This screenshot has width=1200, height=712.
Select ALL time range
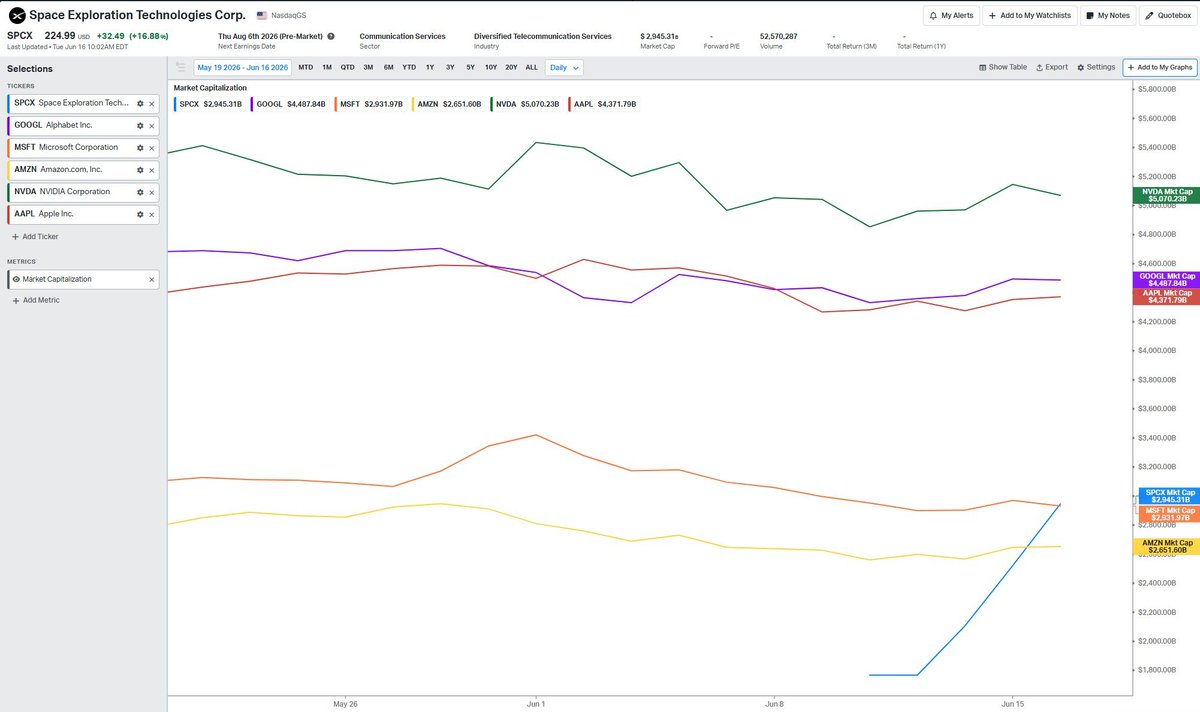tap(531, 67)
